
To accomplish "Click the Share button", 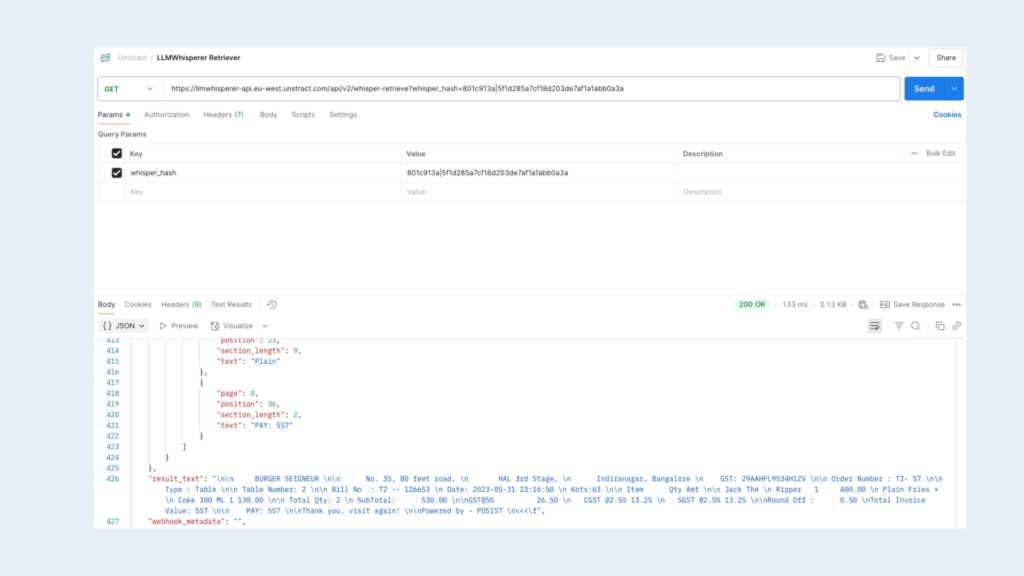I will pyautogui.click(x=945, y=58).
